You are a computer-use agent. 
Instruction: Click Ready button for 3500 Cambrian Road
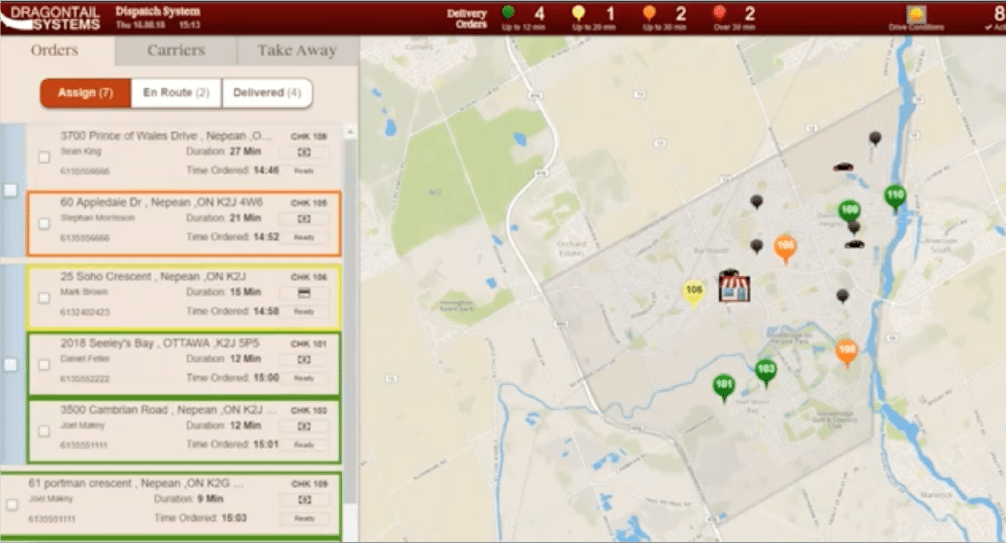click(x=304, y=445)
